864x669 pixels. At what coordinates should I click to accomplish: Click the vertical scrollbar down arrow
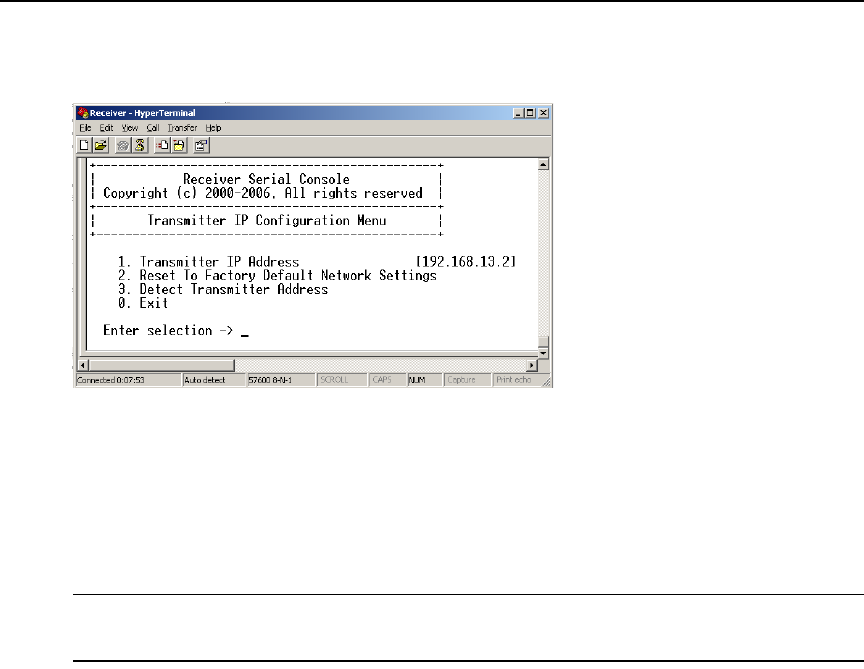pyautogui.click(x=543, y=353)
